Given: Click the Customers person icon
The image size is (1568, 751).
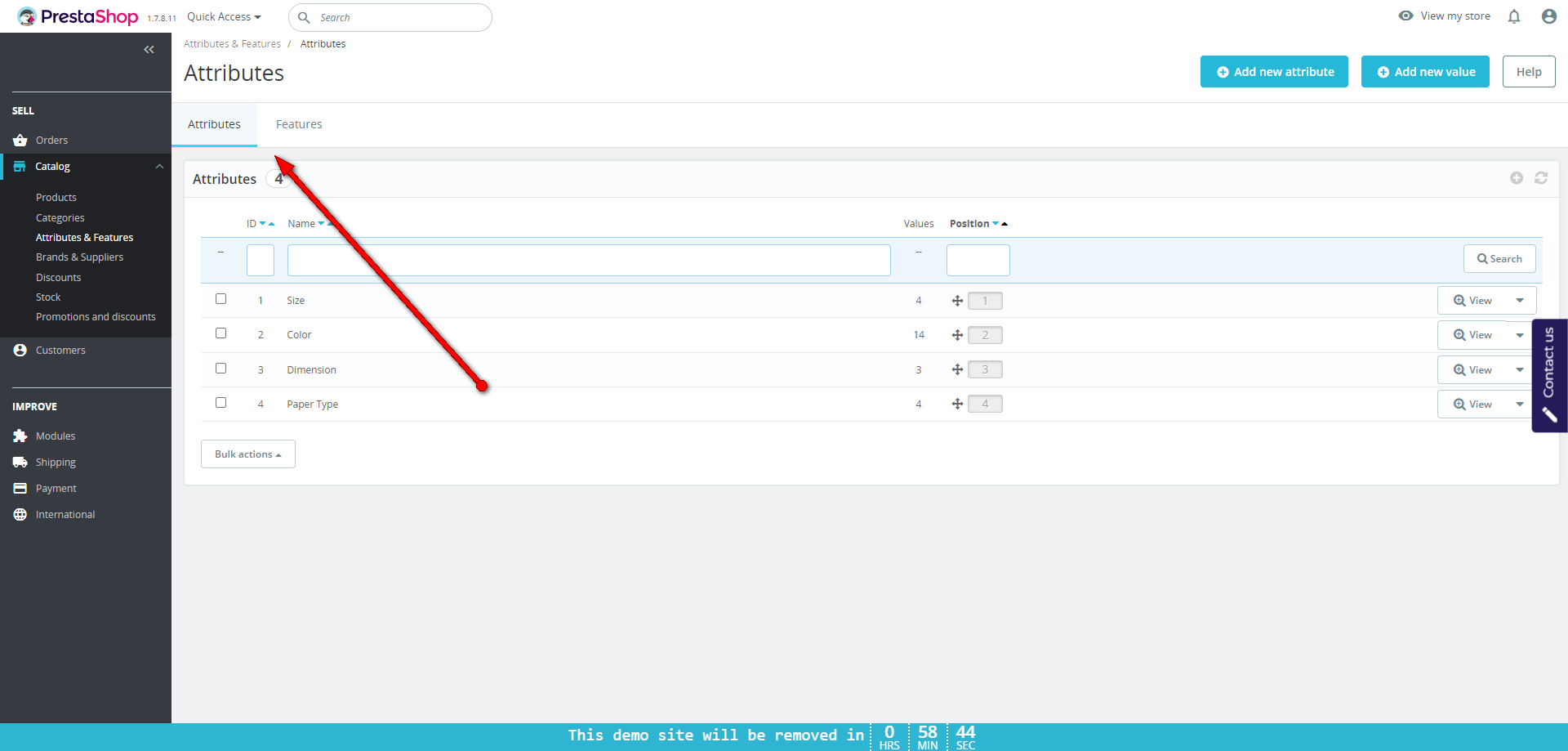Looking at the screenshot, I should (x=20, y=351).
